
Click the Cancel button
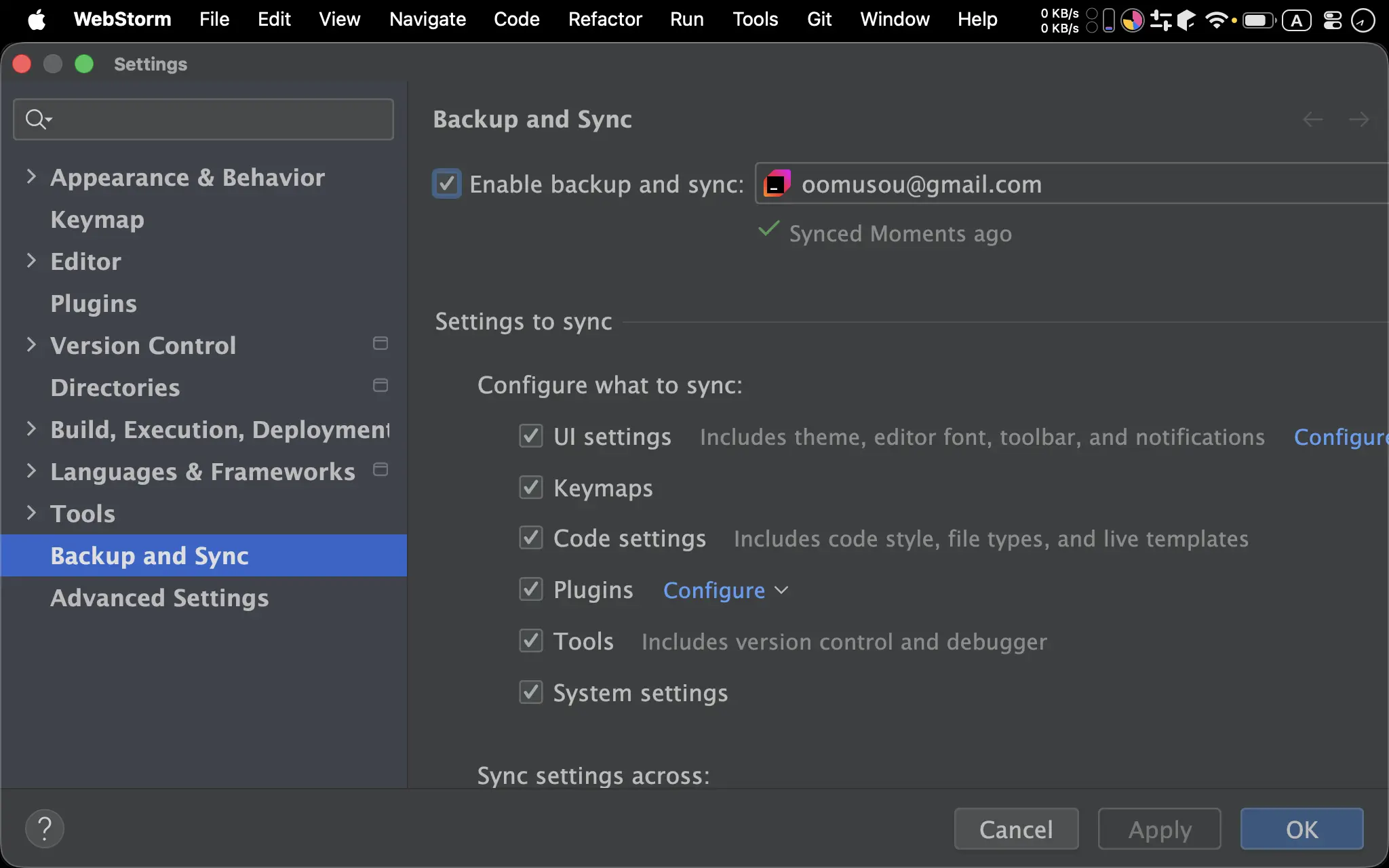coord(1016,829)
